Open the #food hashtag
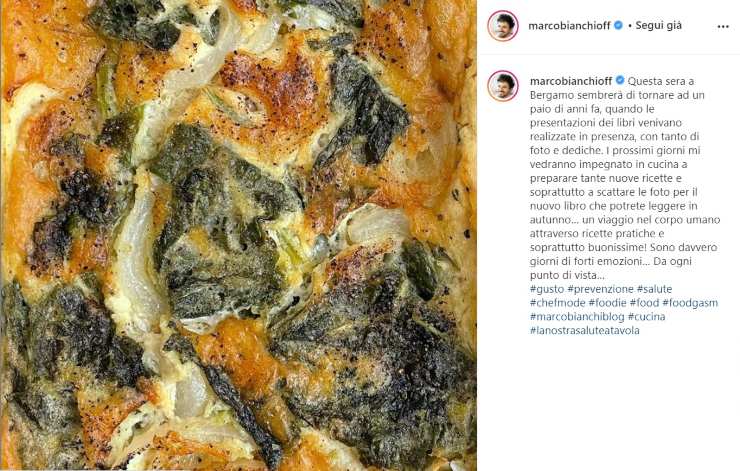The width and height of the screenshot is (740, 471). (644, 303)
